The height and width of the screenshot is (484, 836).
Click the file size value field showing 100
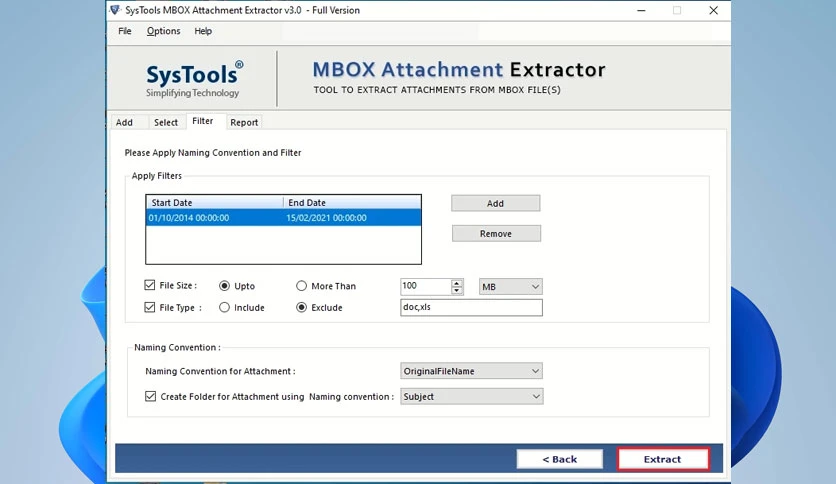425,286
